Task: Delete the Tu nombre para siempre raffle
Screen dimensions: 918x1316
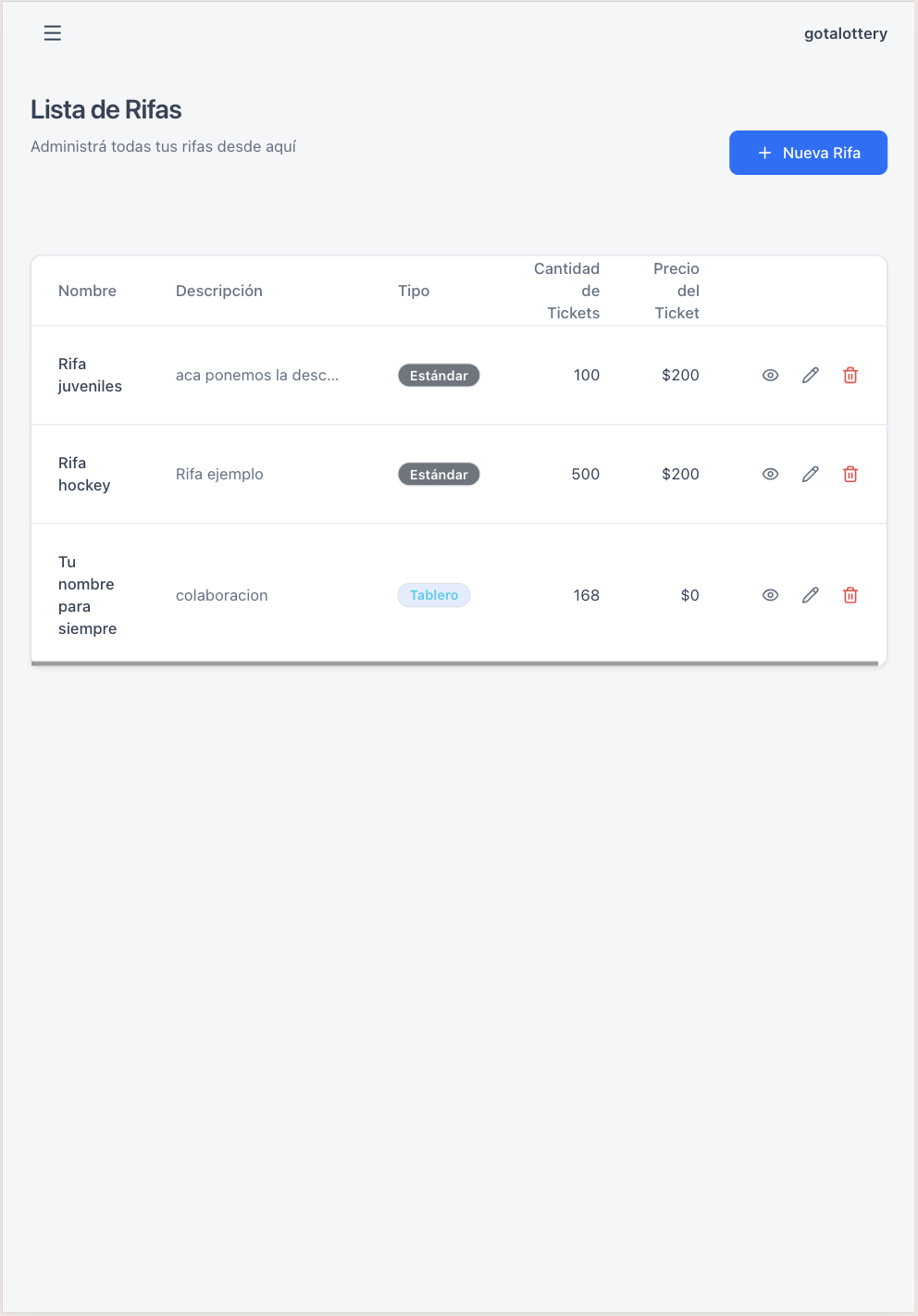Action: pos(850,595)
